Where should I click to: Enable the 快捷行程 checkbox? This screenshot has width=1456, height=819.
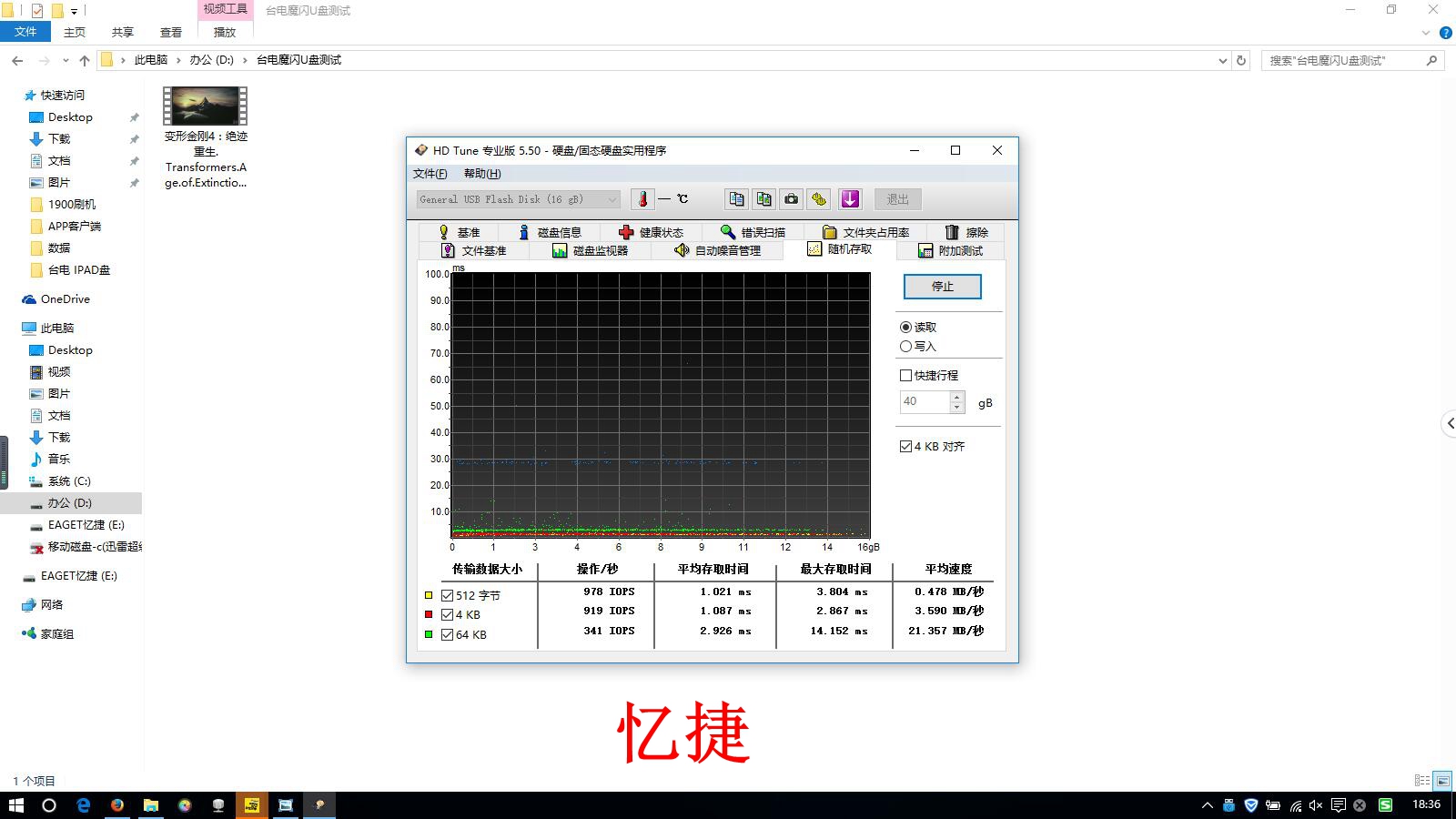905,375
